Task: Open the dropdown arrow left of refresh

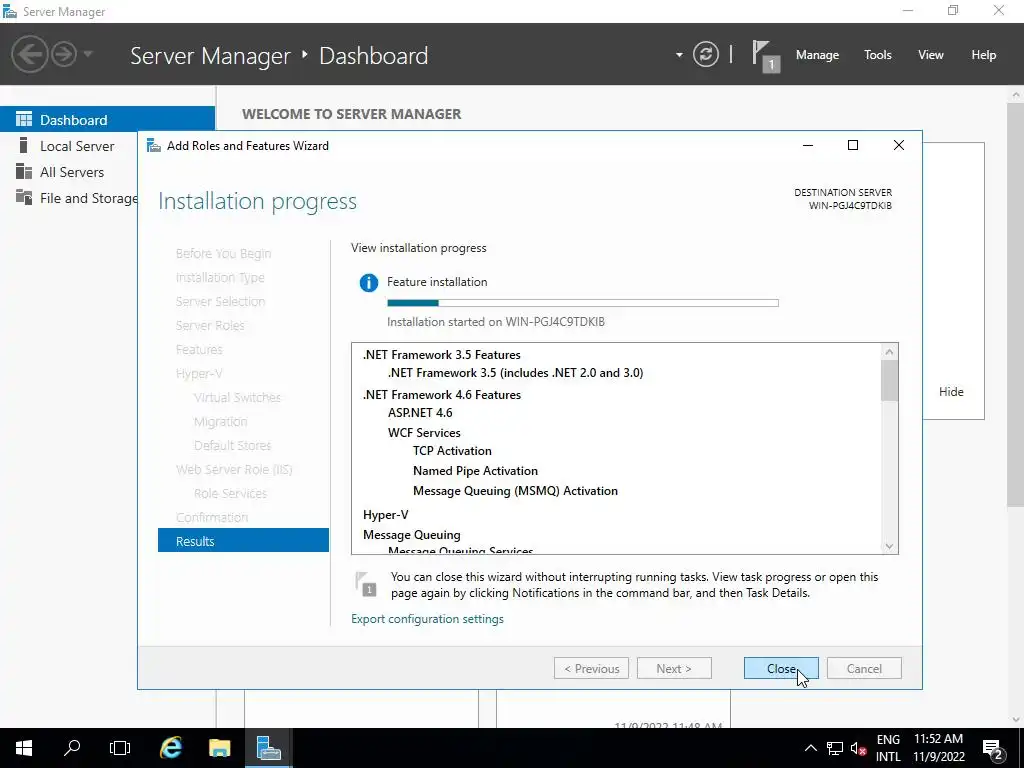Action: tap(679, 55)
